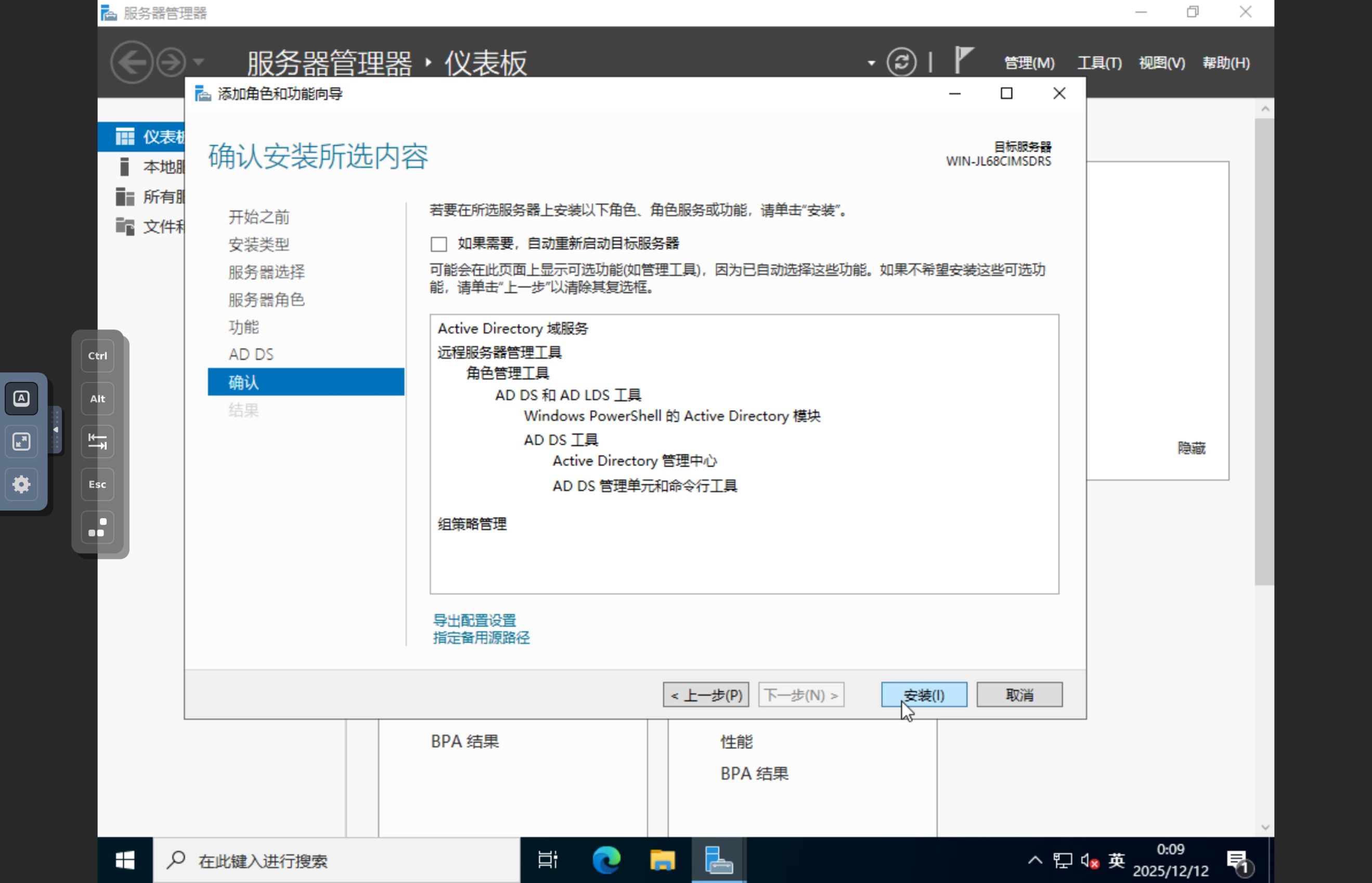Toggle the Alt virtual key
Image resolution: width=1372 pixels, height=883 pixels.
tap(97, 399)
